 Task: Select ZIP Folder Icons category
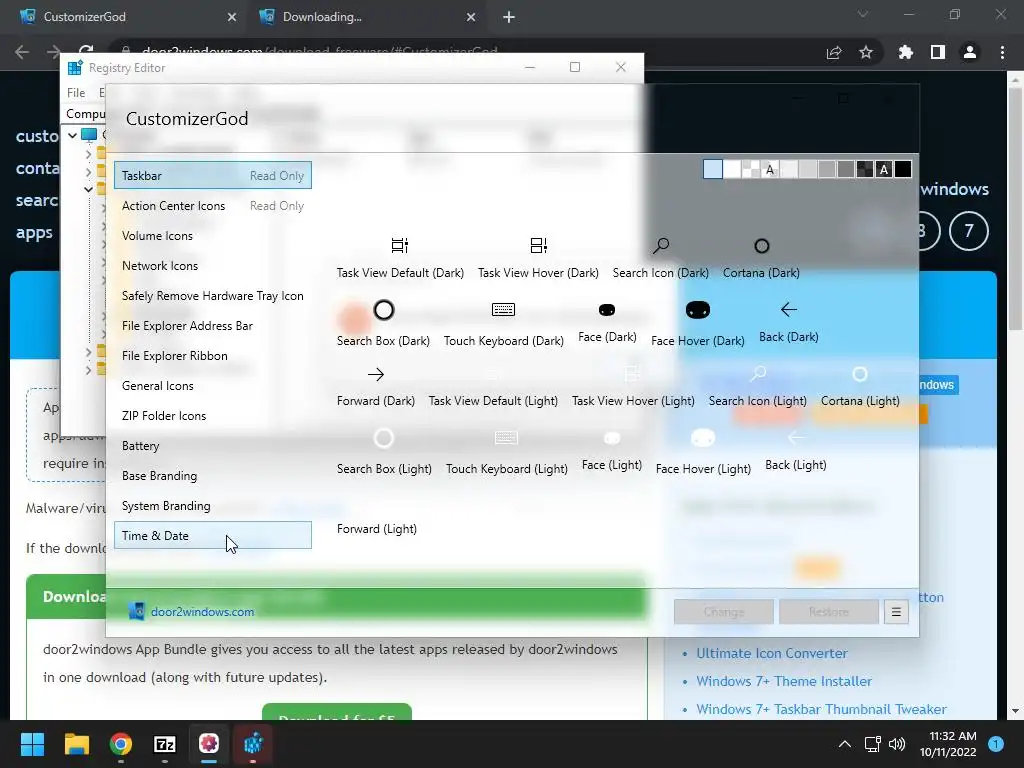[212, 416]
